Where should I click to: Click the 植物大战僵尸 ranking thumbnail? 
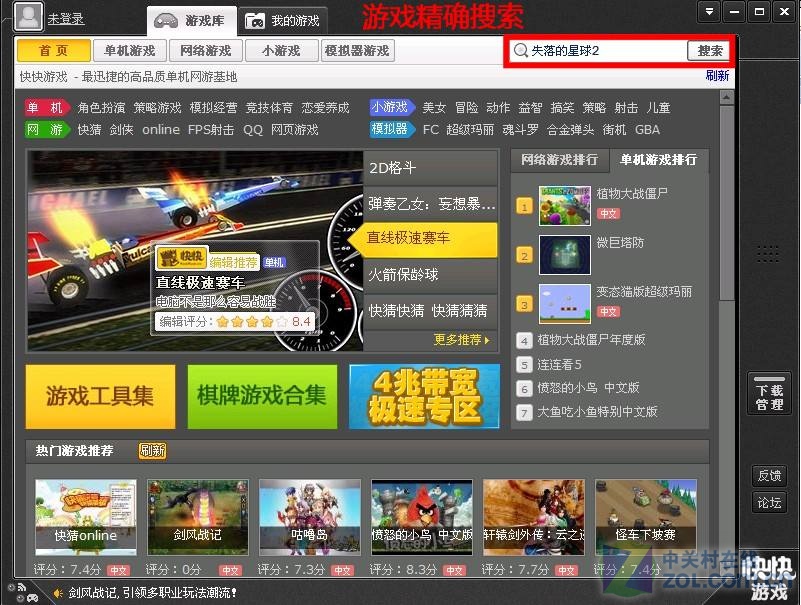click(x=565, y=206)
